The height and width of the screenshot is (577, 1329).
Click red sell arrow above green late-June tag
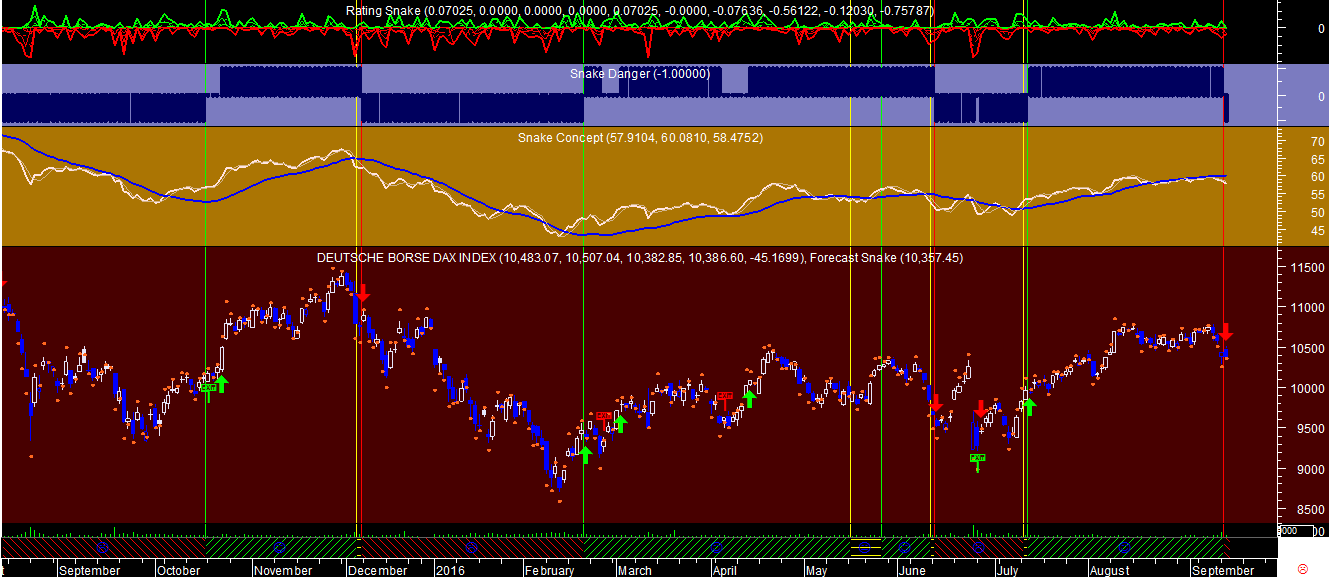(981, 408)
